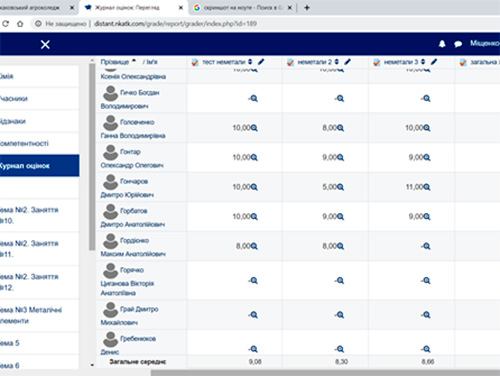Sort by the неметали 2 column arrows
500x376 pixels.
(337, 62)
